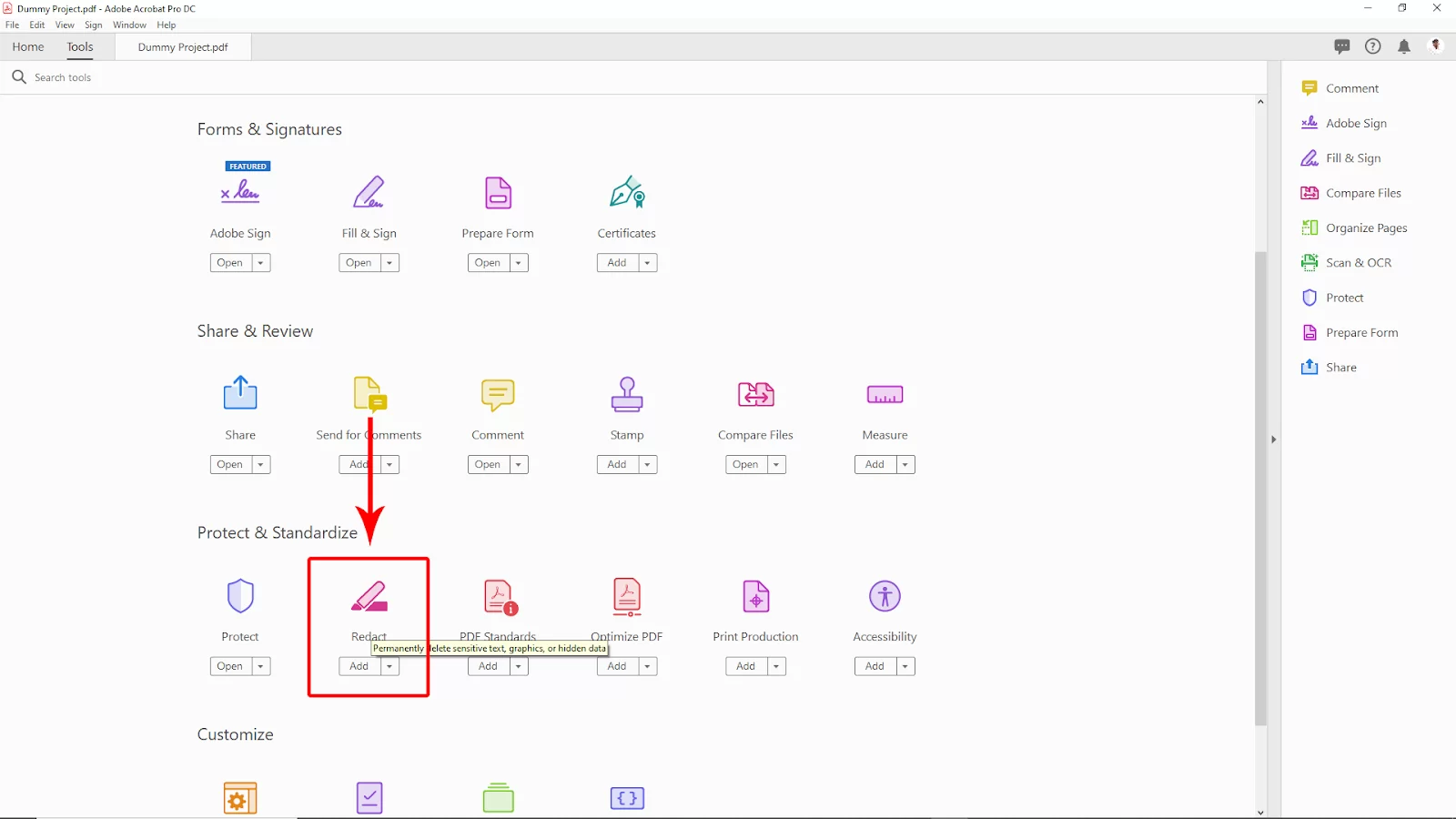Switch to the Dummy Project.pdf tab

point(183,47)
